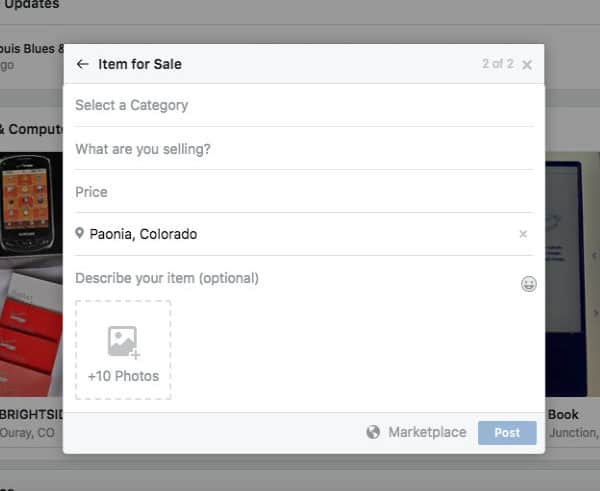Screen dimensions: 600x491
Task: Select the +10 Photos upload box
Action: [x=123, y=350]
